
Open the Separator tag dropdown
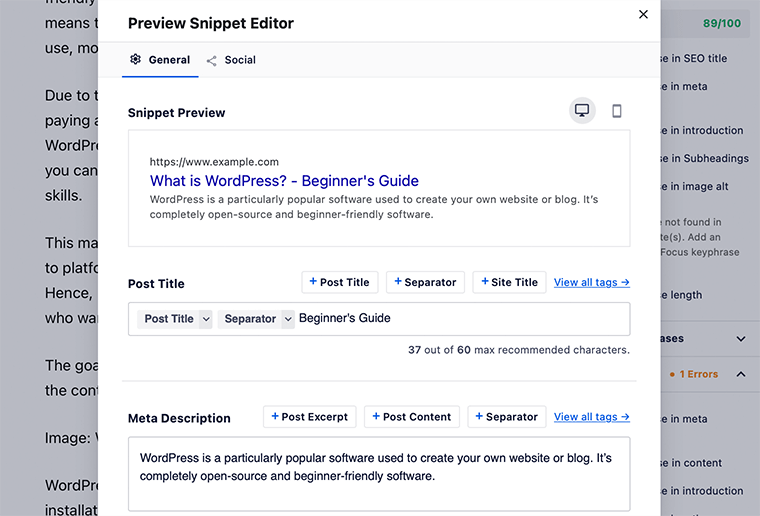[x=288, y=319]
